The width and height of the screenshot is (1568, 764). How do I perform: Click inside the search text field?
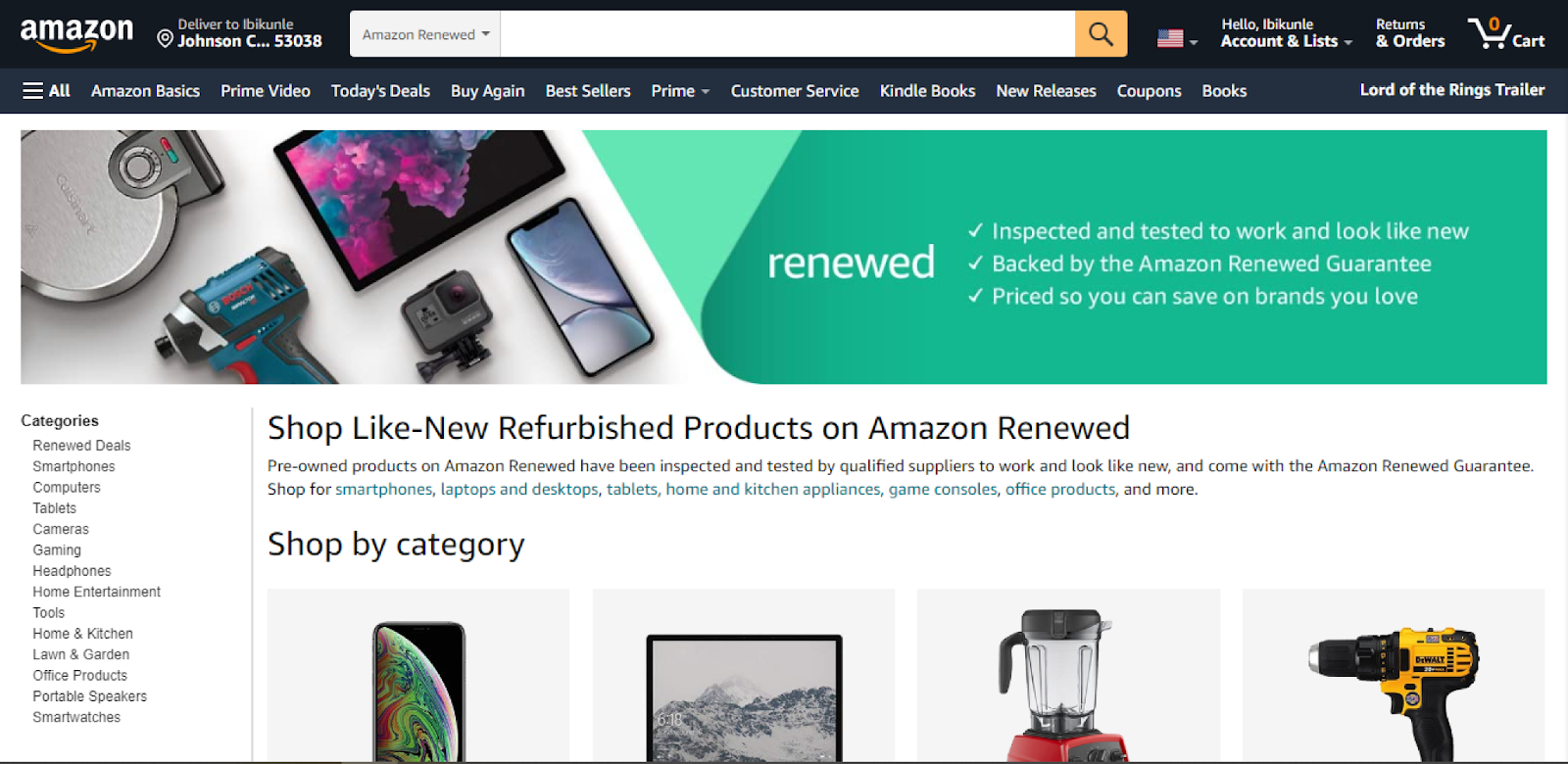[788, 34]
